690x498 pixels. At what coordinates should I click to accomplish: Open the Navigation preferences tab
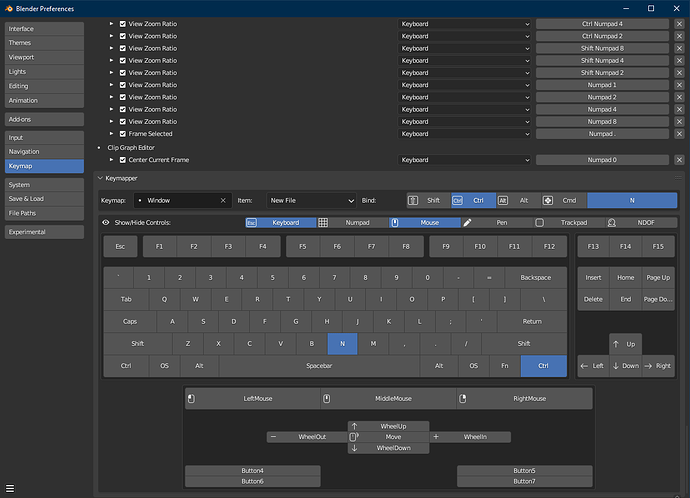[44, 152]
